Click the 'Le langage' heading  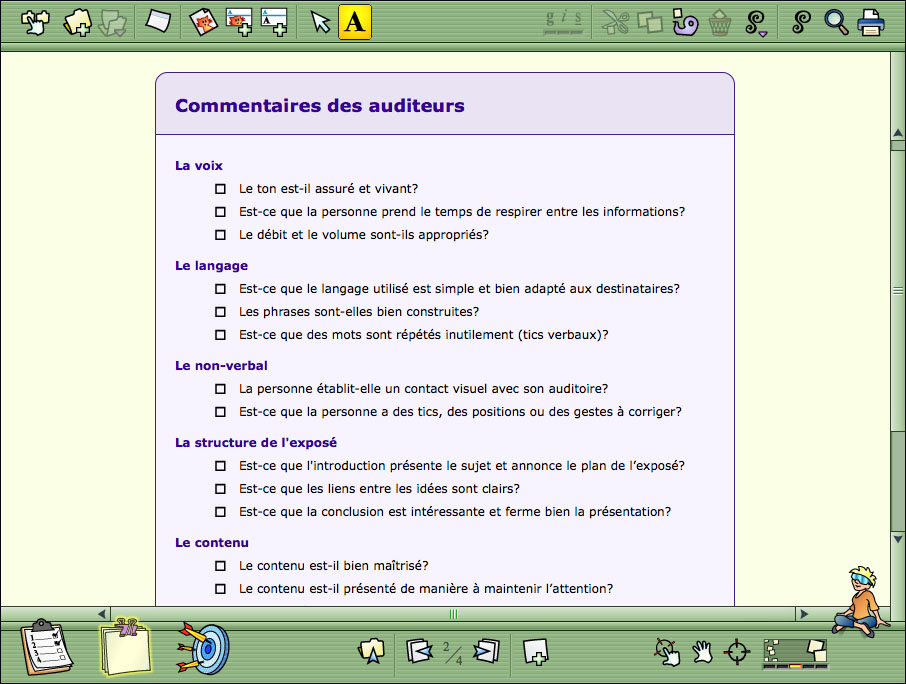pyautogui.click(x=211, y=266)
